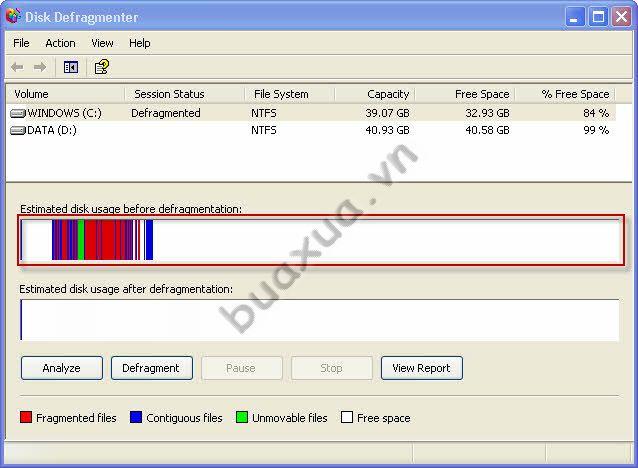Click 'Estimated disk usage after defragmentation' label
Image resolution: width=638 pixels, height=468 pixels.
(126, 289)
